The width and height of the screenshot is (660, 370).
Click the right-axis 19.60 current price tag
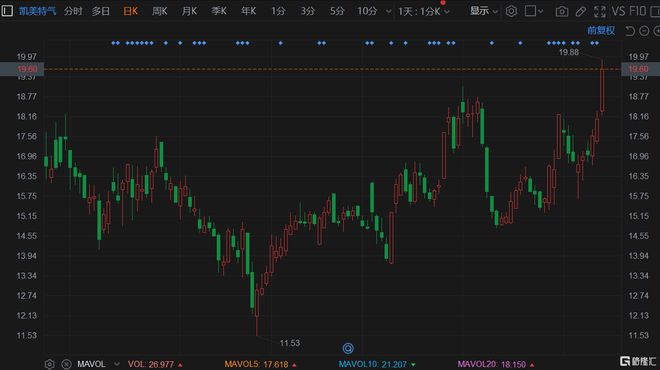pos(640,69)
